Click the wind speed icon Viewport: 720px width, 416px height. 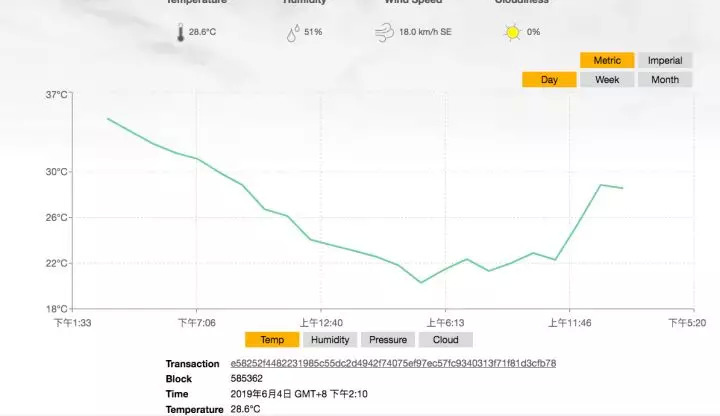coord(384,33)
